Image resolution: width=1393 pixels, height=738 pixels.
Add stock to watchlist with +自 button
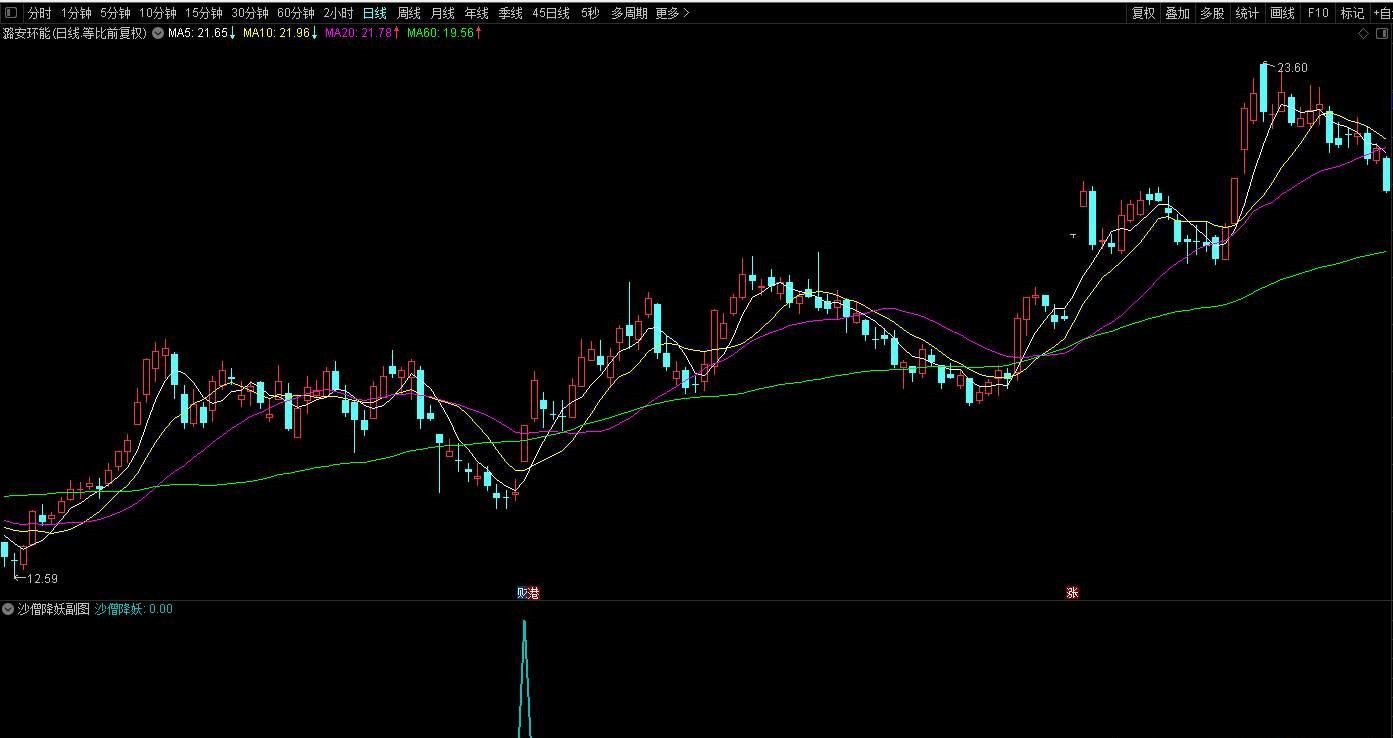click(x=1382, y=13)
